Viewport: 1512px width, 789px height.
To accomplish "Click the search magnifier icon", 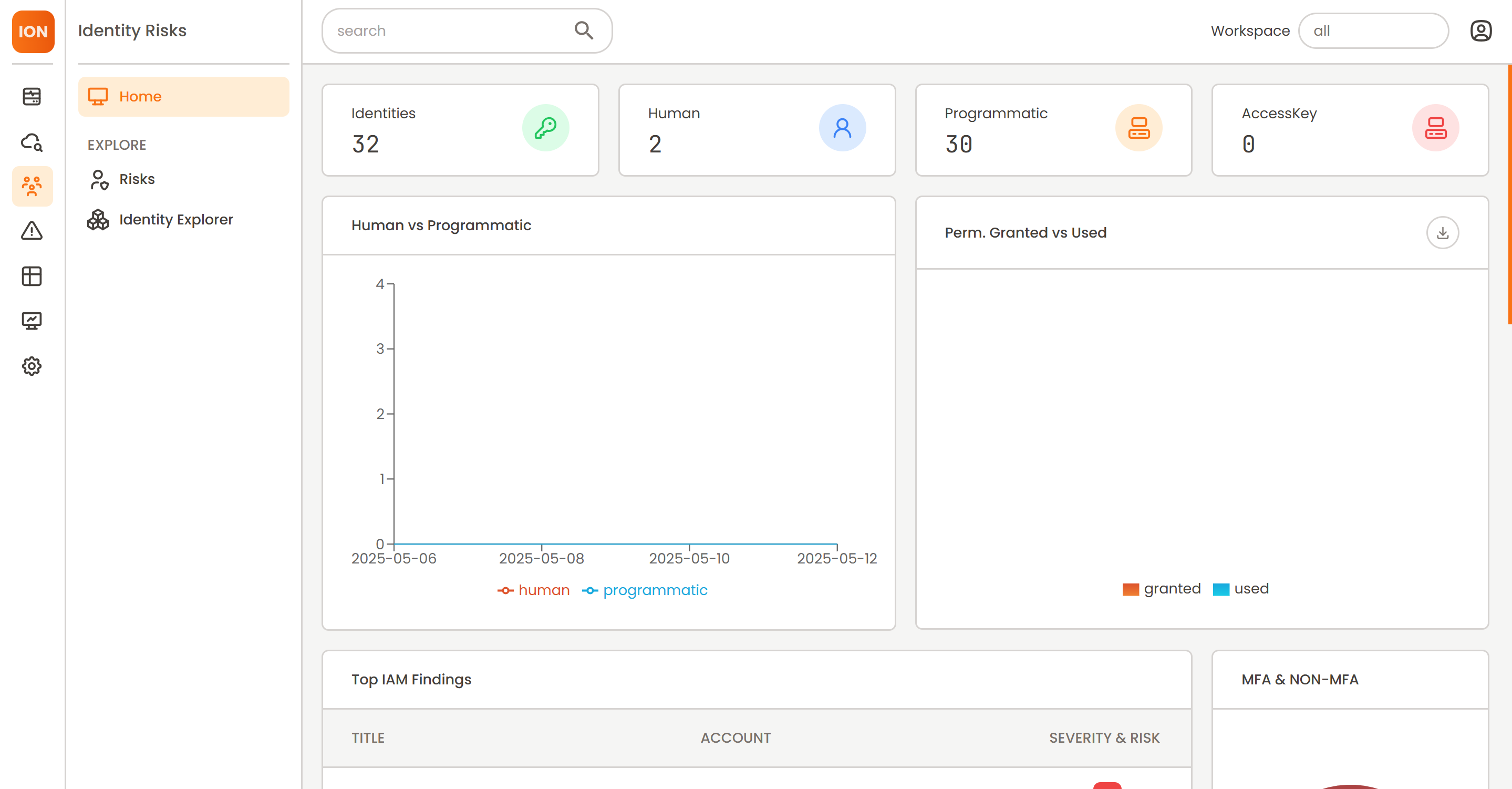I will [584, 30].
